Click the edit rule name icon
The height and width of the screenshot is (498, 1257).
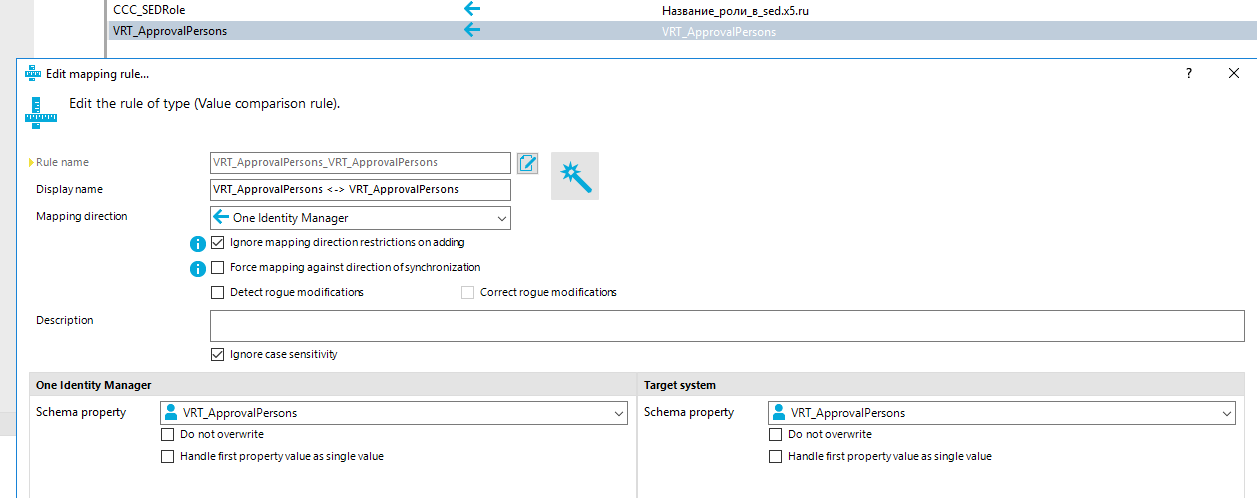[x=528, y=163]
